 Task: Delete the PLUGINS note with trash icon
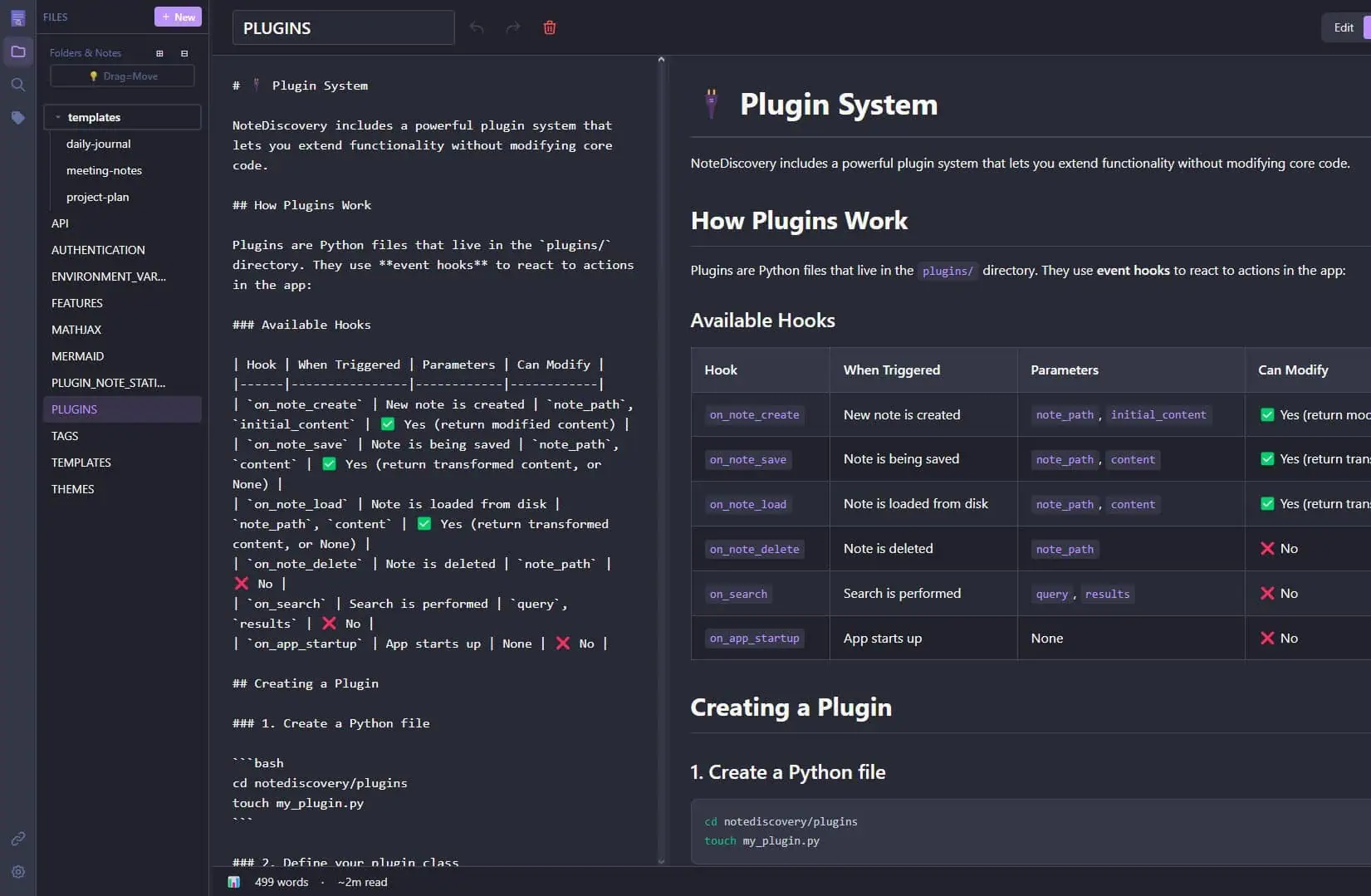point(550,27)
